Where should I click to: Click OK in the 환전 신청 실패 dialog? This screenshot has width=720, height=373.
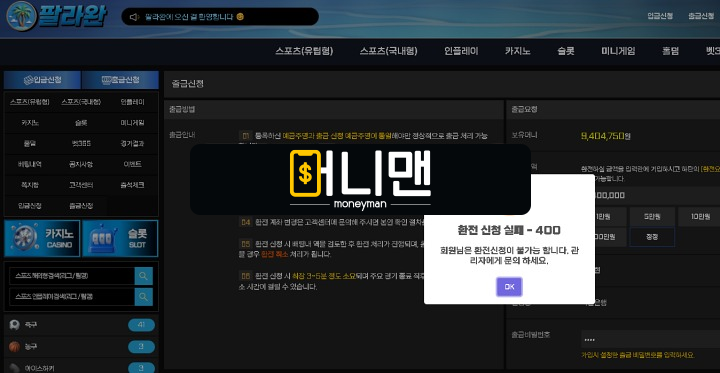point(509,287)
